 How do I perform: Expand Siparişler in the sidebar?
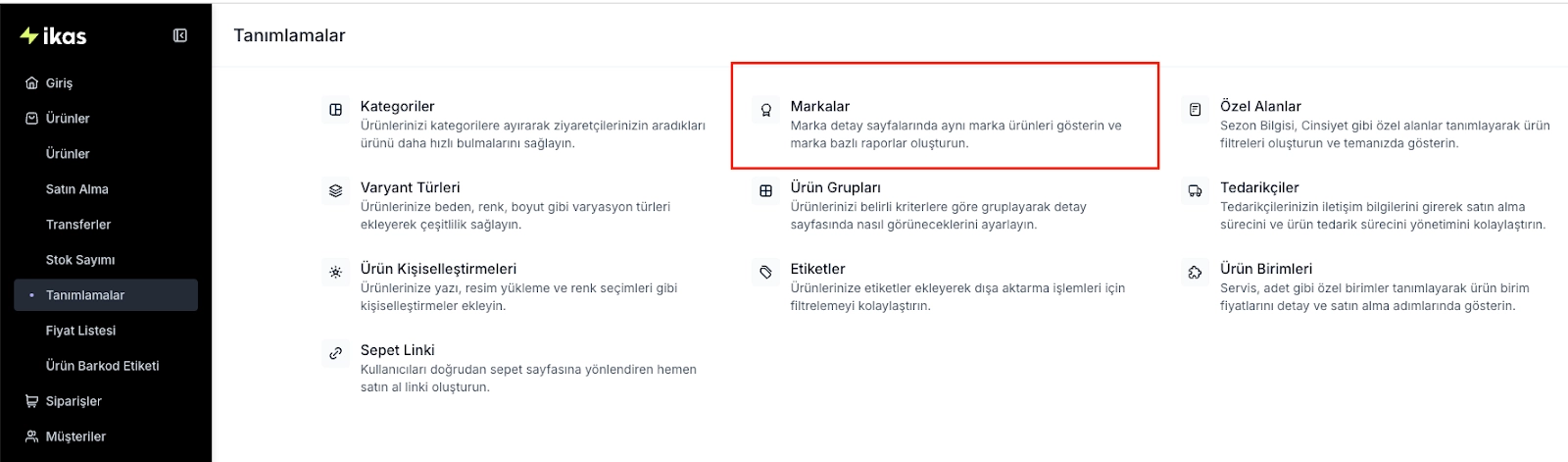[73, 401]
